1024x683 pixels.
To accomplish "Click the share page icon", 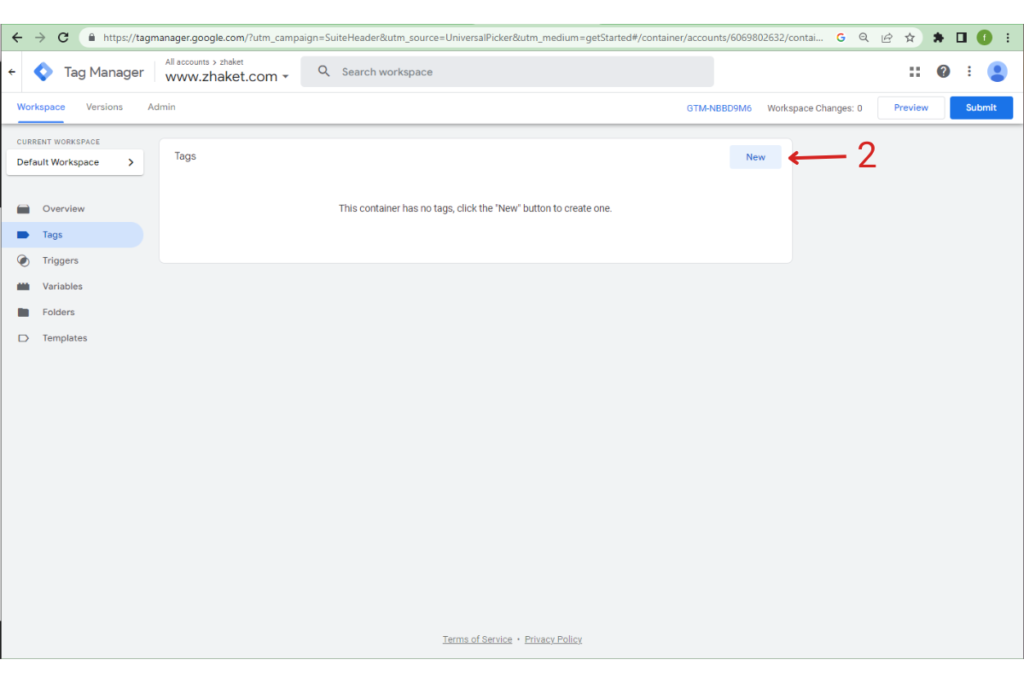I will pos(886,37).
